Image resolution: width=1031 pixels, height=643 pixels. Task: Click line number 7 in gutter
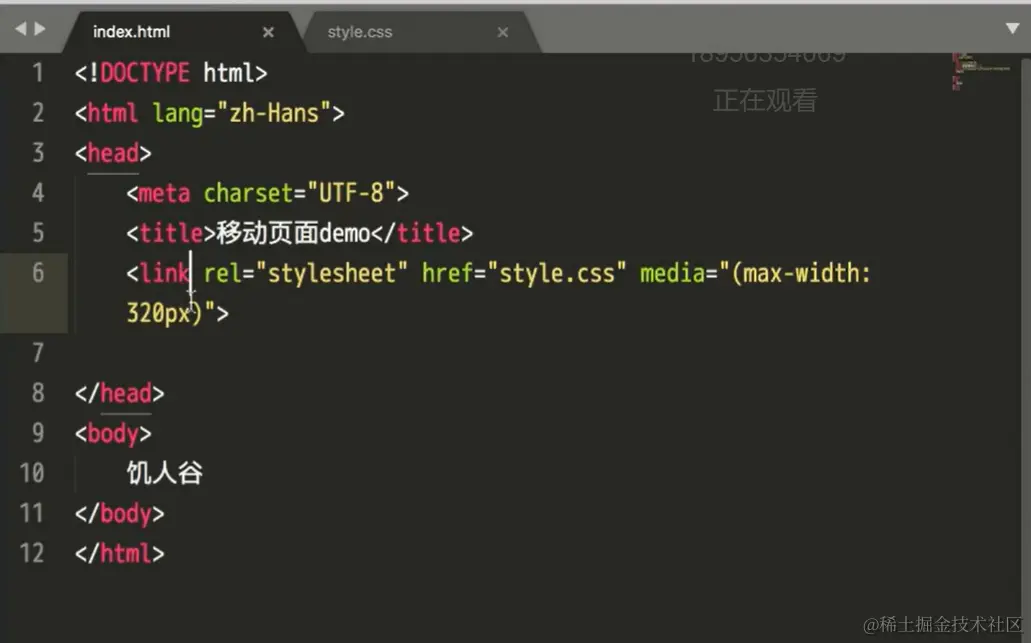tap(38, 353)
